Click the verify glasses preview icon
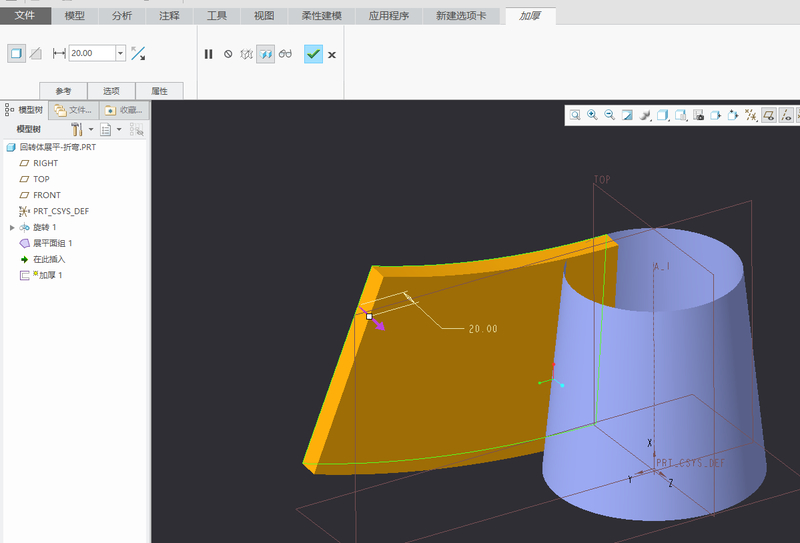Screen dimensions: 800x543 (x=285, y=54)
